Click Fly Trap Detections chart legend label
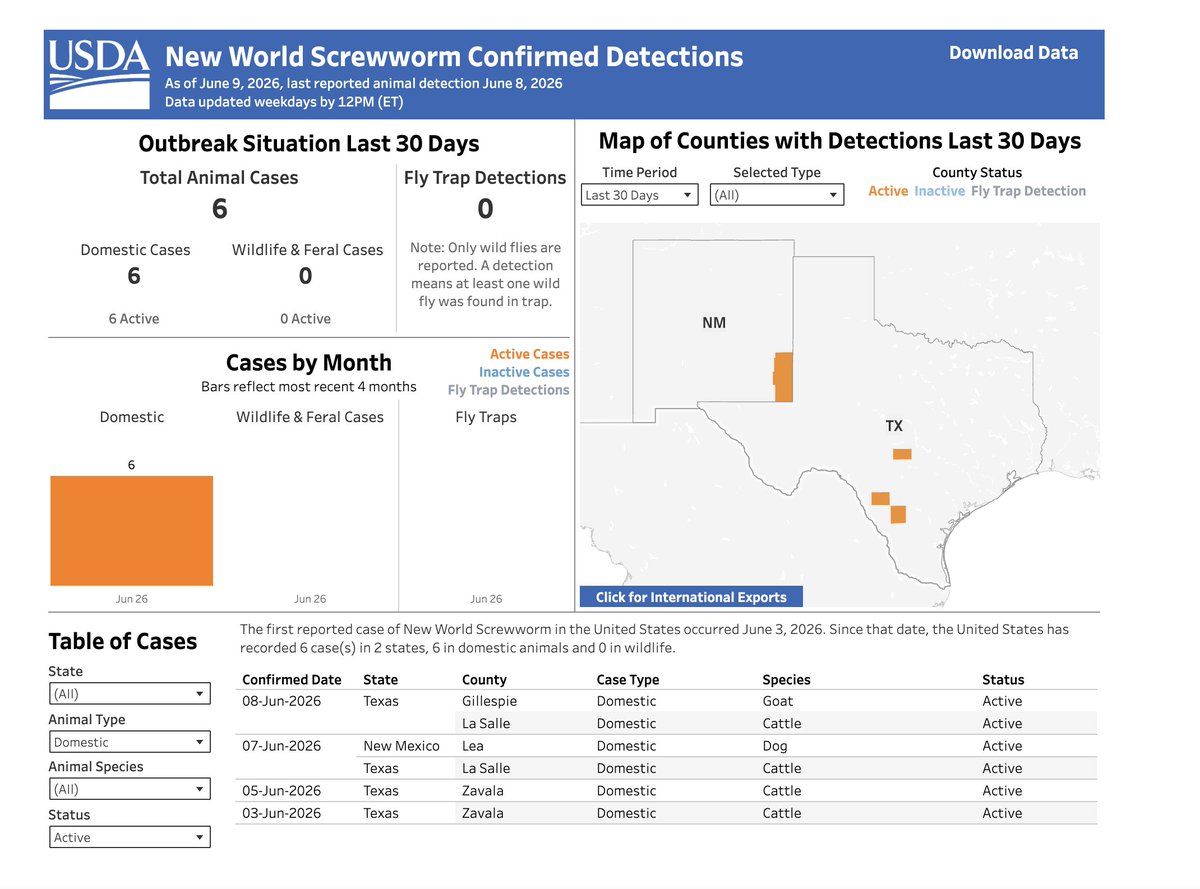1200x889 pixels. point(508,390)
